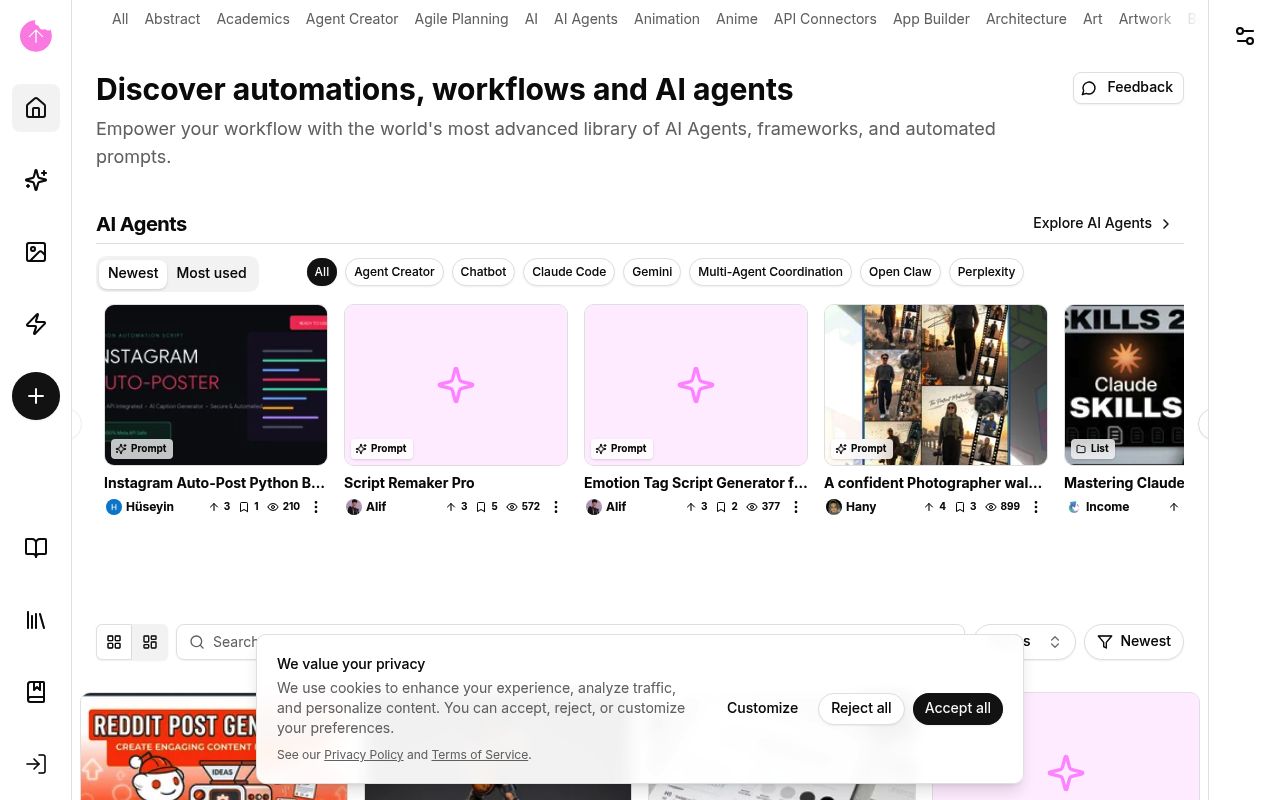The width and height of the screenshot is (1280, 800).
Task: Switch to Newest AI agents
Action: pos(133,273)
